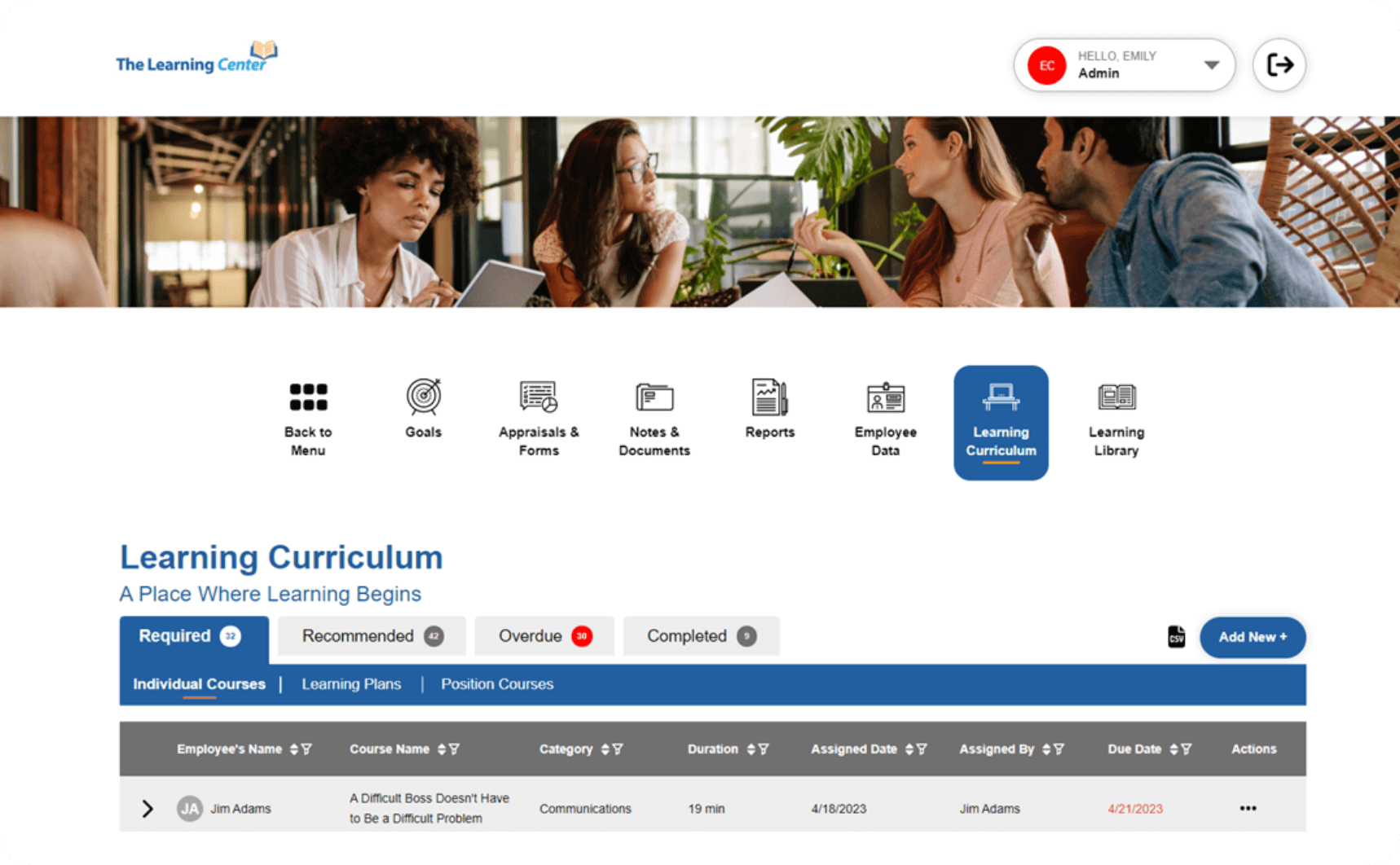1400x865 pixels.
Task: Open the Employee Data icon
Action: (x=885, y=397)
